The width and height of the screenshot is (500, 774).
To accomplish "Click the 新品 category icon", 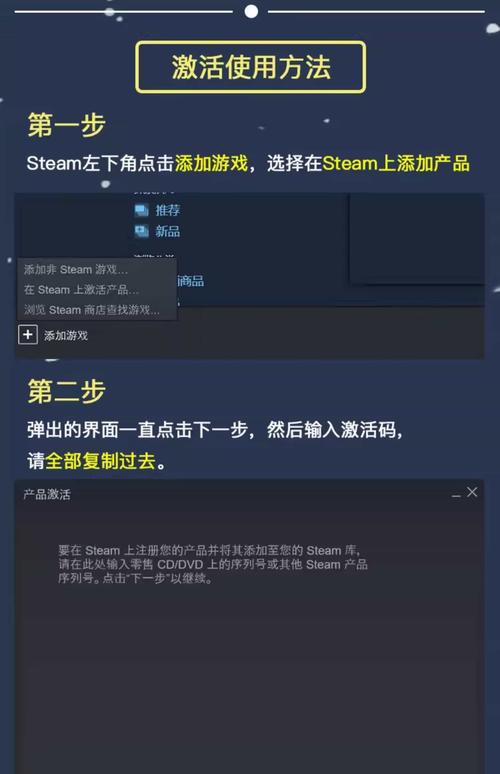I will (x=142, y=231).
